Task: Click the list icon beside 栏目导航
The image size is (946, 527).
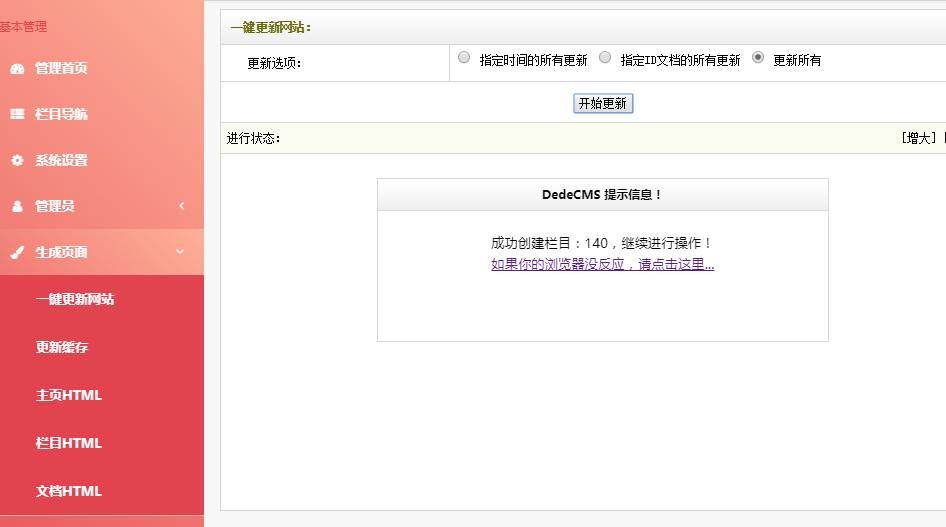Action: coord(17,114)
